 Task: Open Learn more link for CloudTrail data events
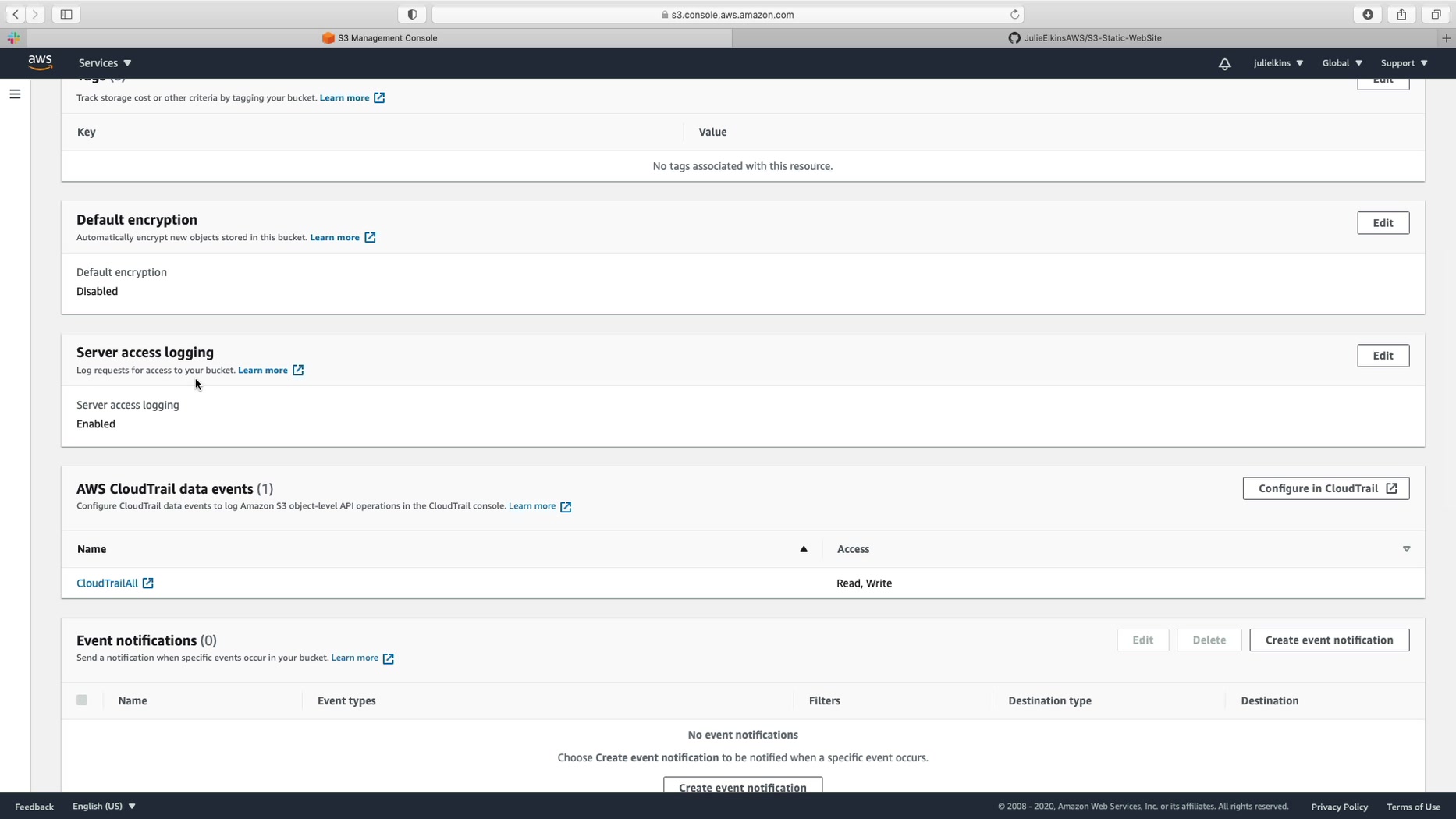pyautogui.click(x=532, y=506)
